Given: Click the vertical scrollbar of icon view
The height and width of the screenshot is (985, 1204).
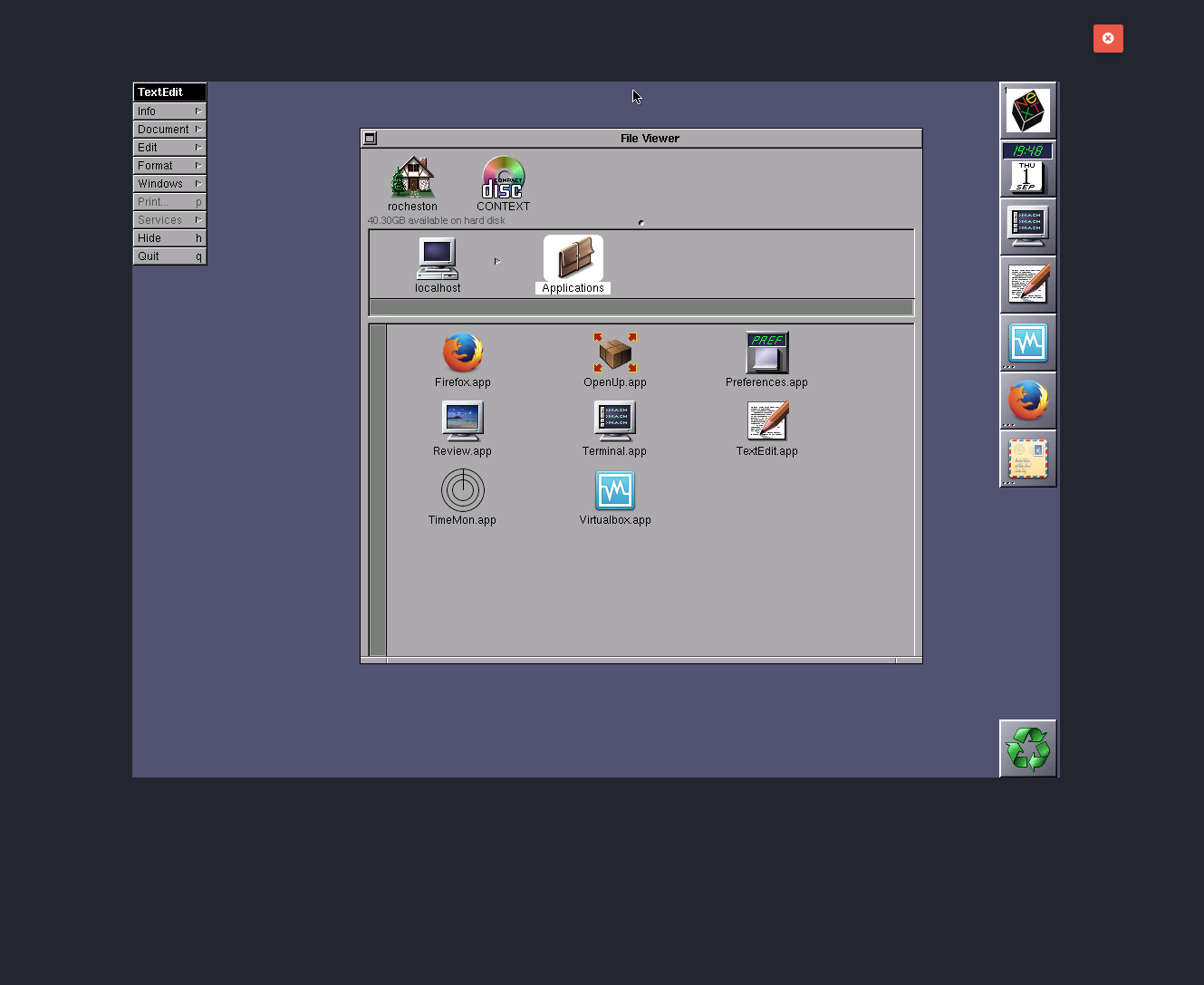Looking at the screenshot, I should (378, 489).
